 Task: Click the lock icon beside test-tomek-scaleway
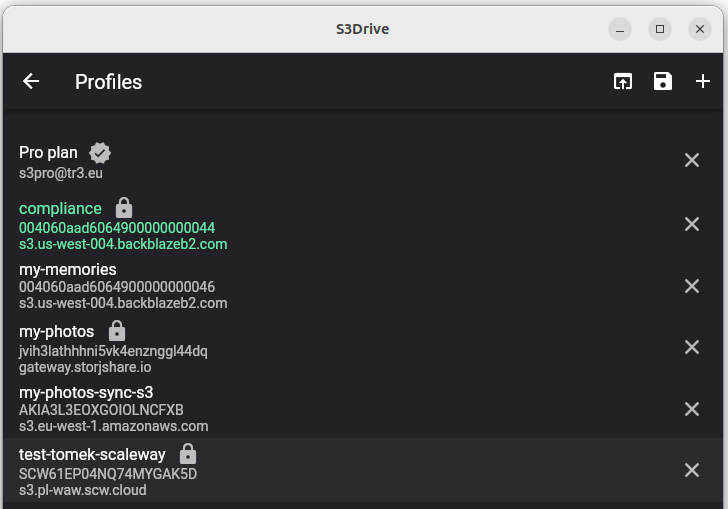pos(188,454)
